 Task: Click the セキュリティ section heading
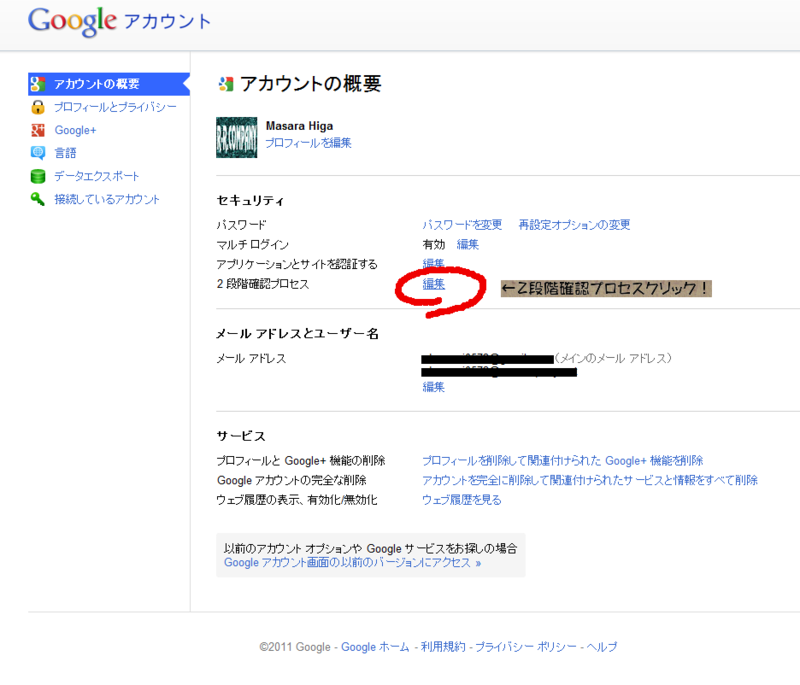pyautogui.click(x=250, y=200)
